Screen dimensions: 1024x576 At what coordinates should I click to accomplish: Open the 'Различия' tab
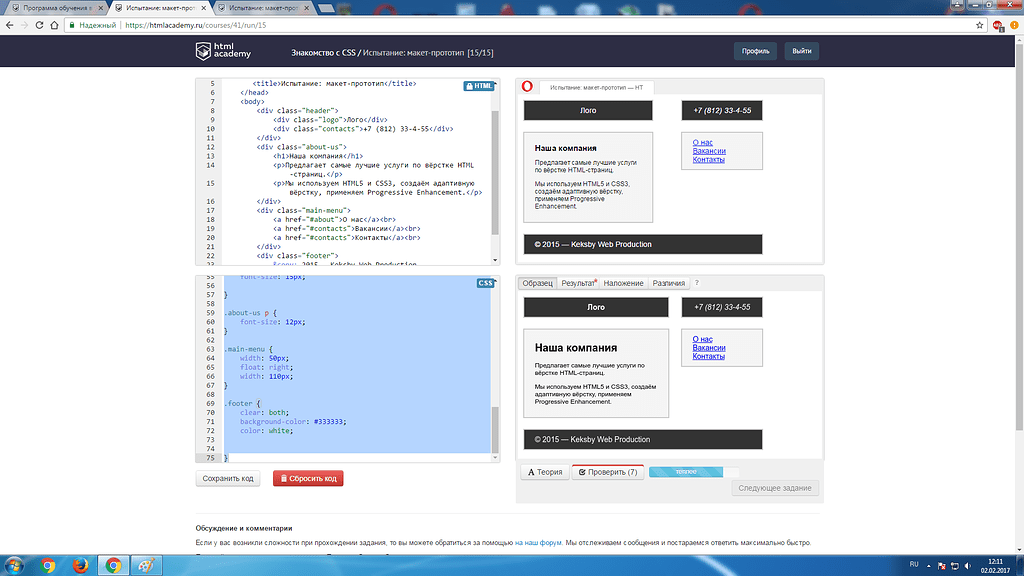tap(668, 283)
